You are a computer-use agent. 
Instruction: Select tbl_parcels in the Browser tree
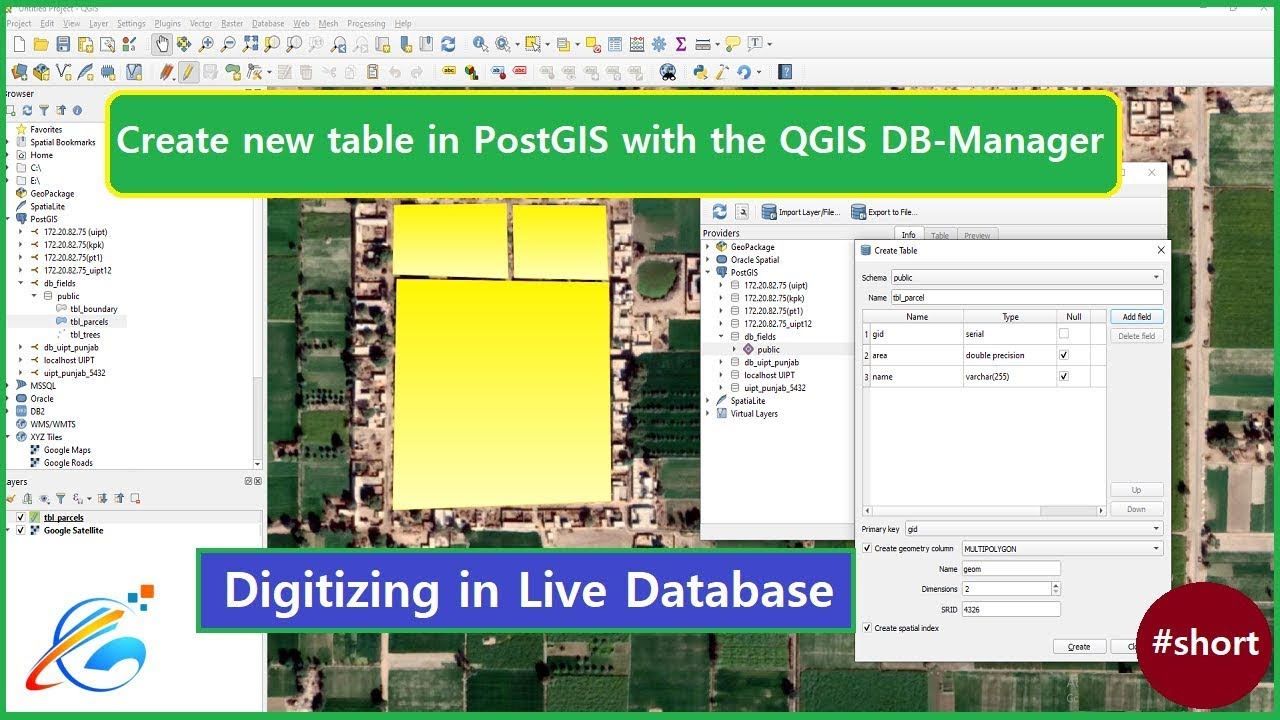[89, 322]
